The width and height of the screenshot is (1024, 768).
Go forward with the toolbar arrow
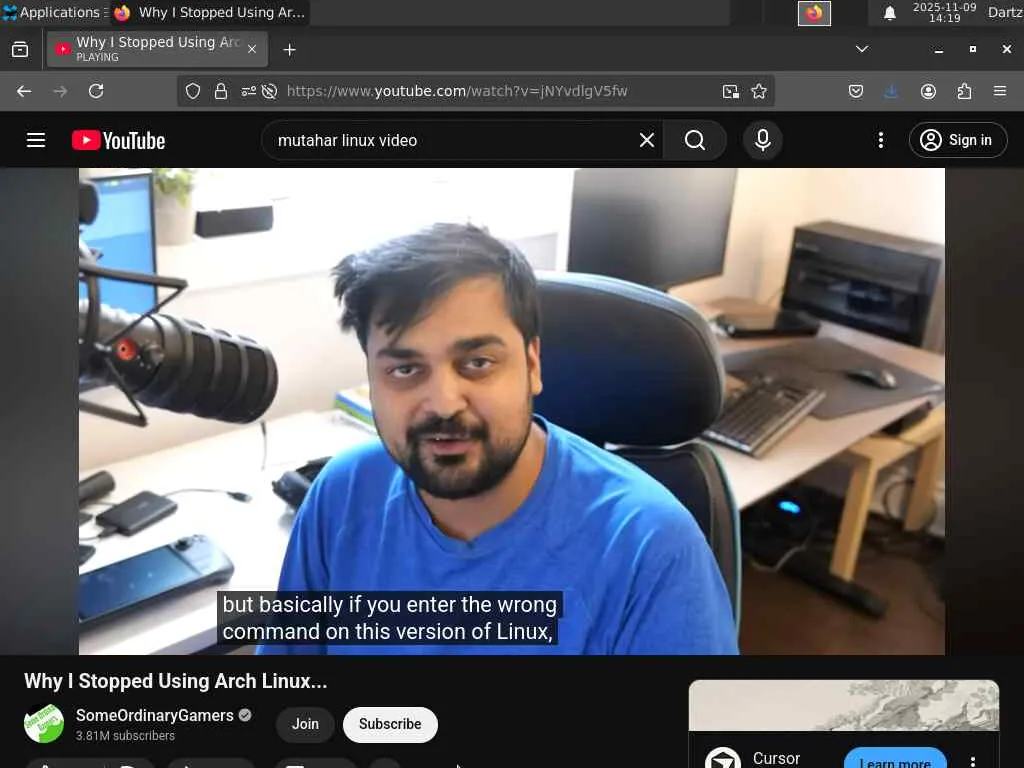pyautogui.click(x=60, y=91)
